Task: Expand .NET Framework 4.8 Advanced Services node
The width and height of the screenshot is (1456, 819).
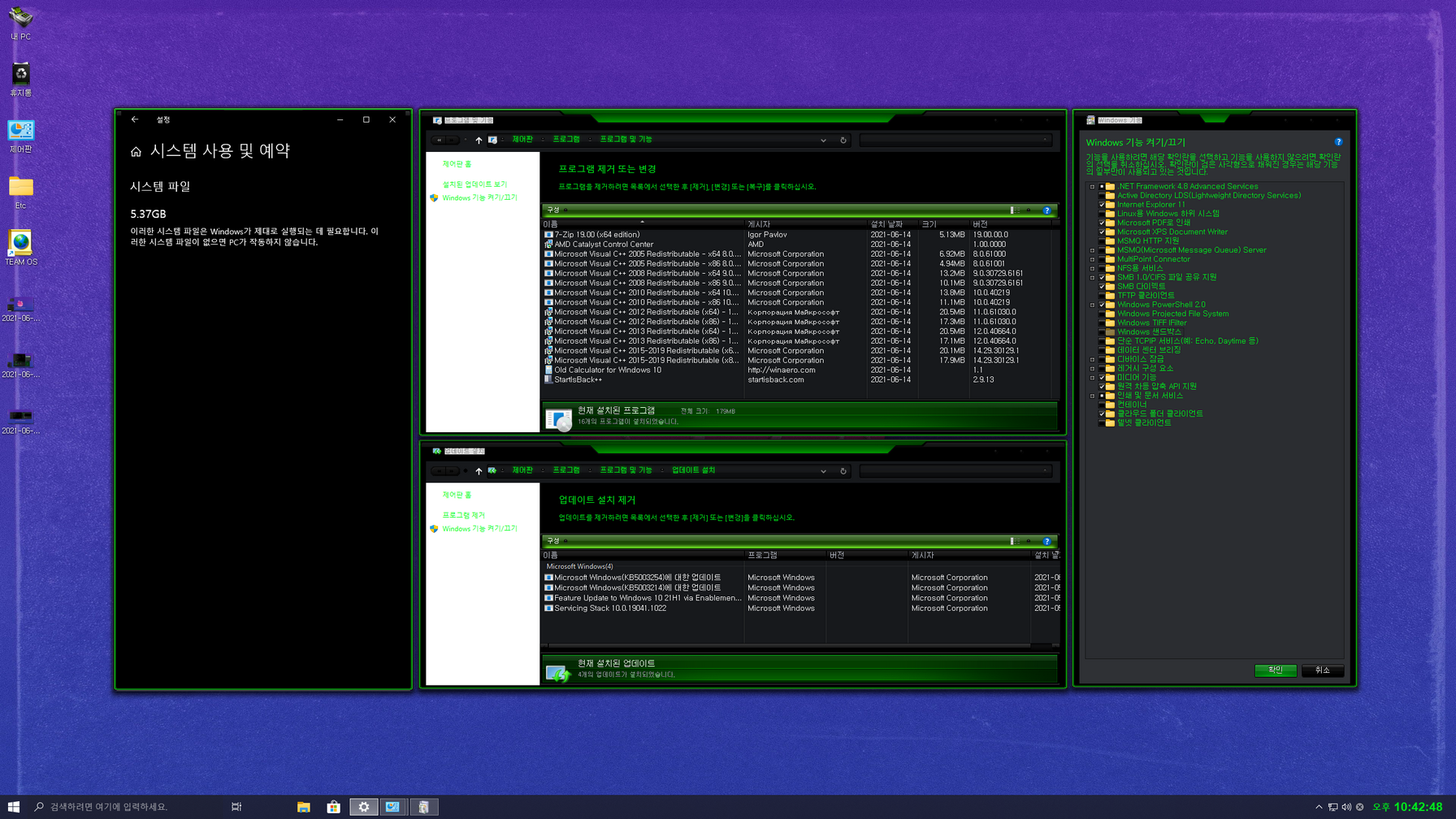Action: (1092, 187)
